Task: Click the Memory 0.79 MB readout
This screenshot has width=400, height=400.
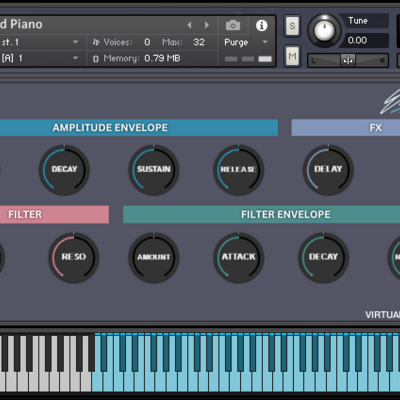Action: click(162, 58)
